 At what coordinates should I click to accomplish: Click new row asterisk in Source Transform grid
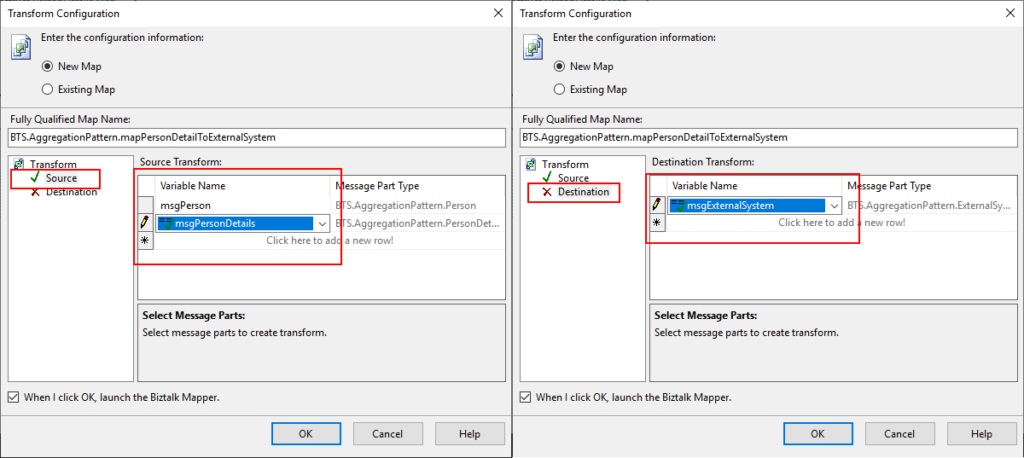pos(145,241)
